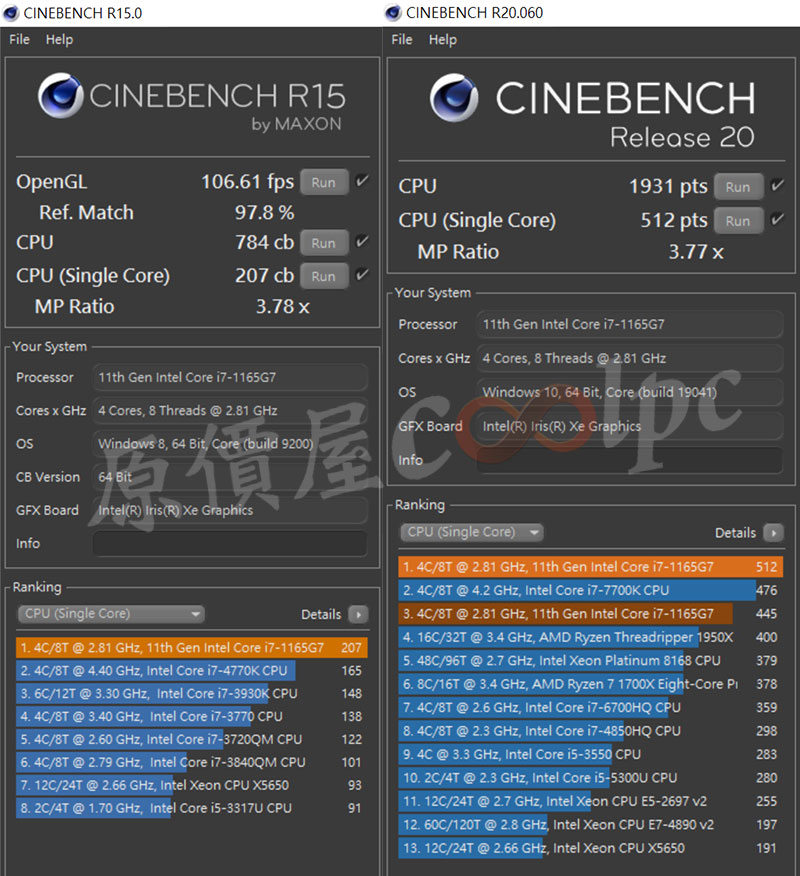Open the R20 ranking type dropdown
Image resolution: width=800 pixels, height=876 pixels.
(x=472, y=532)
